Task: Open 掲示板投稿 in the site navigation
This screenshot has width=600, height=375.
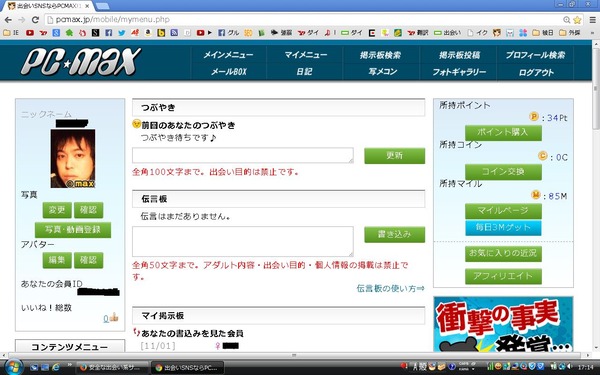Action: pos(459,55)
